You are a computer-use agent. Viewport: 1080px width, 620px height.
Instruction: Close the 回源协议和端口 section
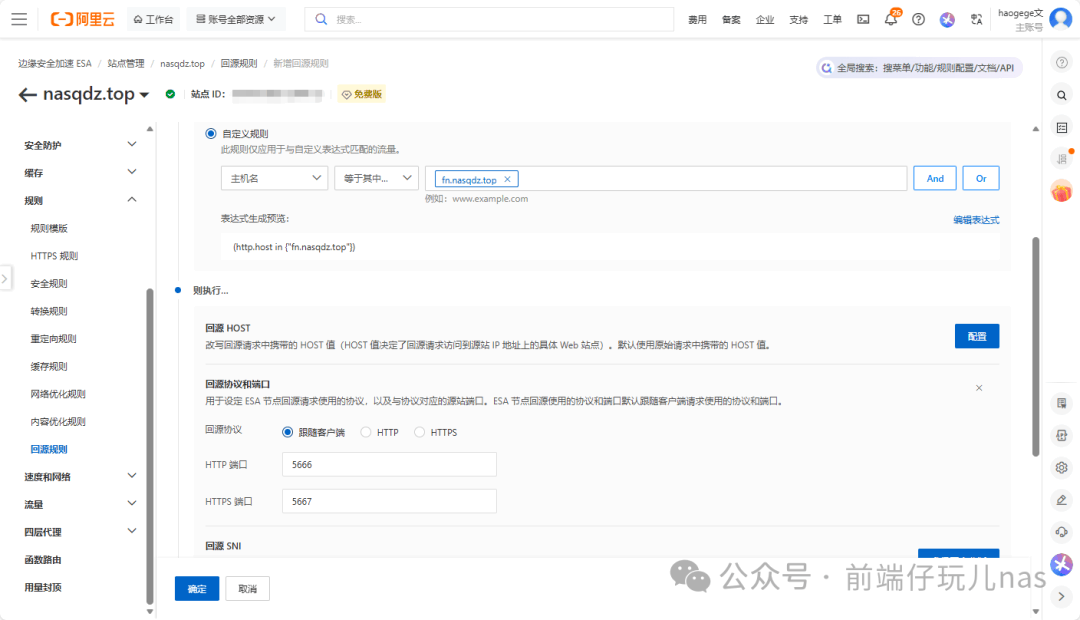(979, 387)
